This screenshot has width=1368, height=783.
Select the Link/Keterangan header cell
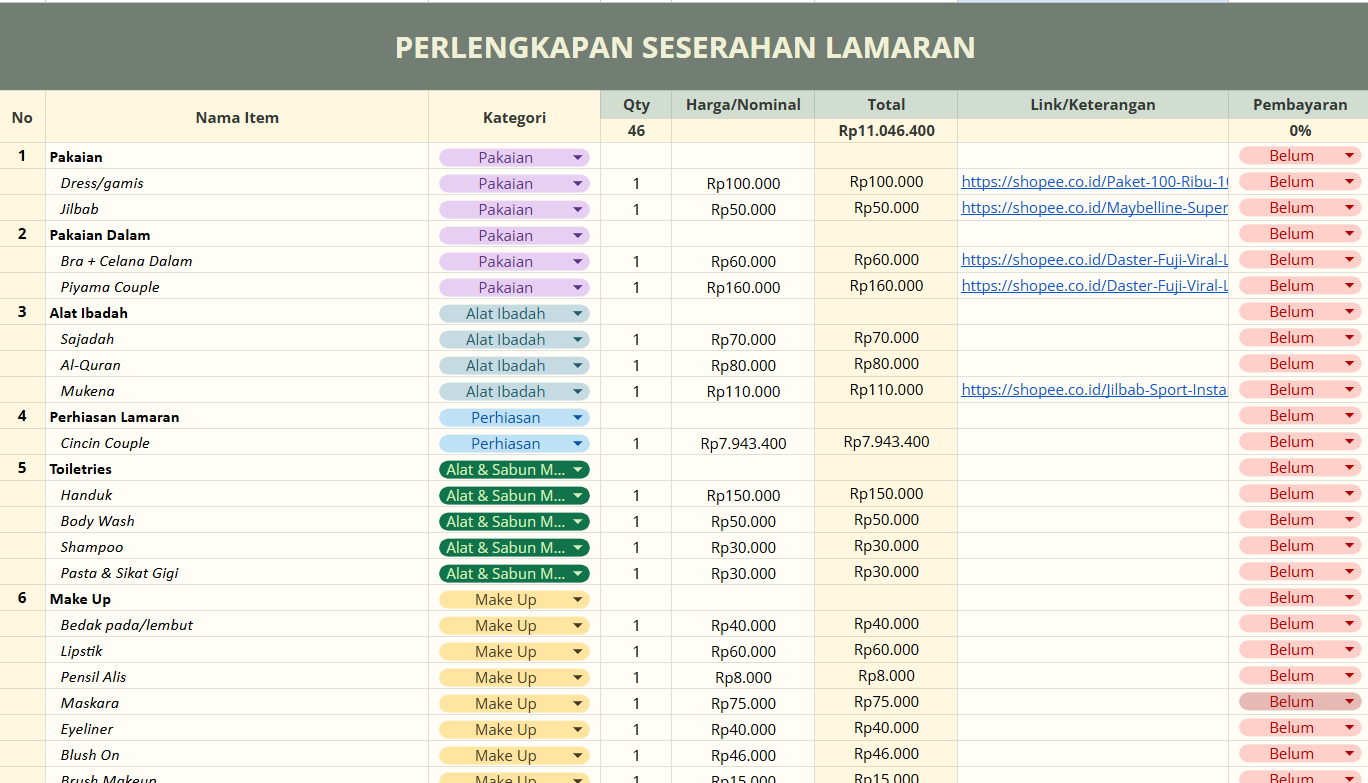(x=1092, y=104)
